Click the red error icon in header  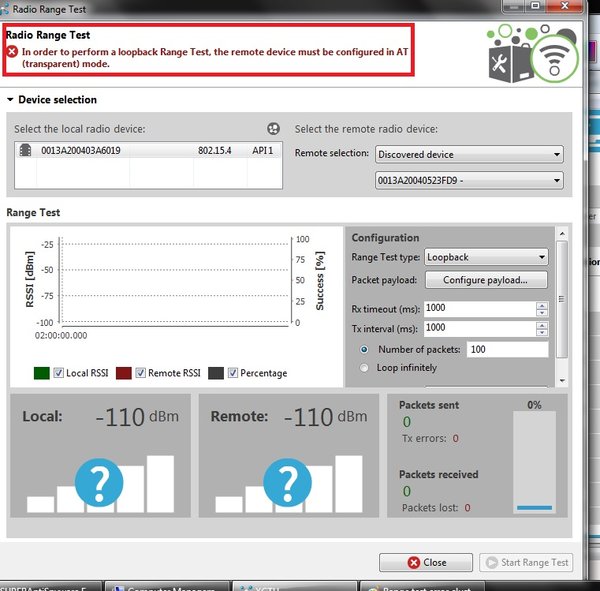12,51
